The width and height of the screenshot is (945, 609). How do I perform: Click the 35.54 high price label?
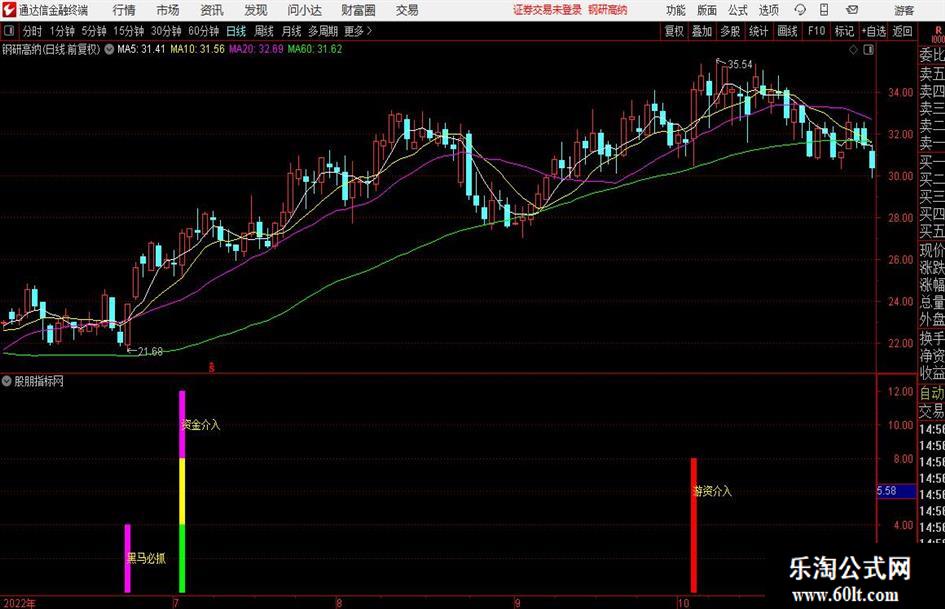(x=740, y=64)
